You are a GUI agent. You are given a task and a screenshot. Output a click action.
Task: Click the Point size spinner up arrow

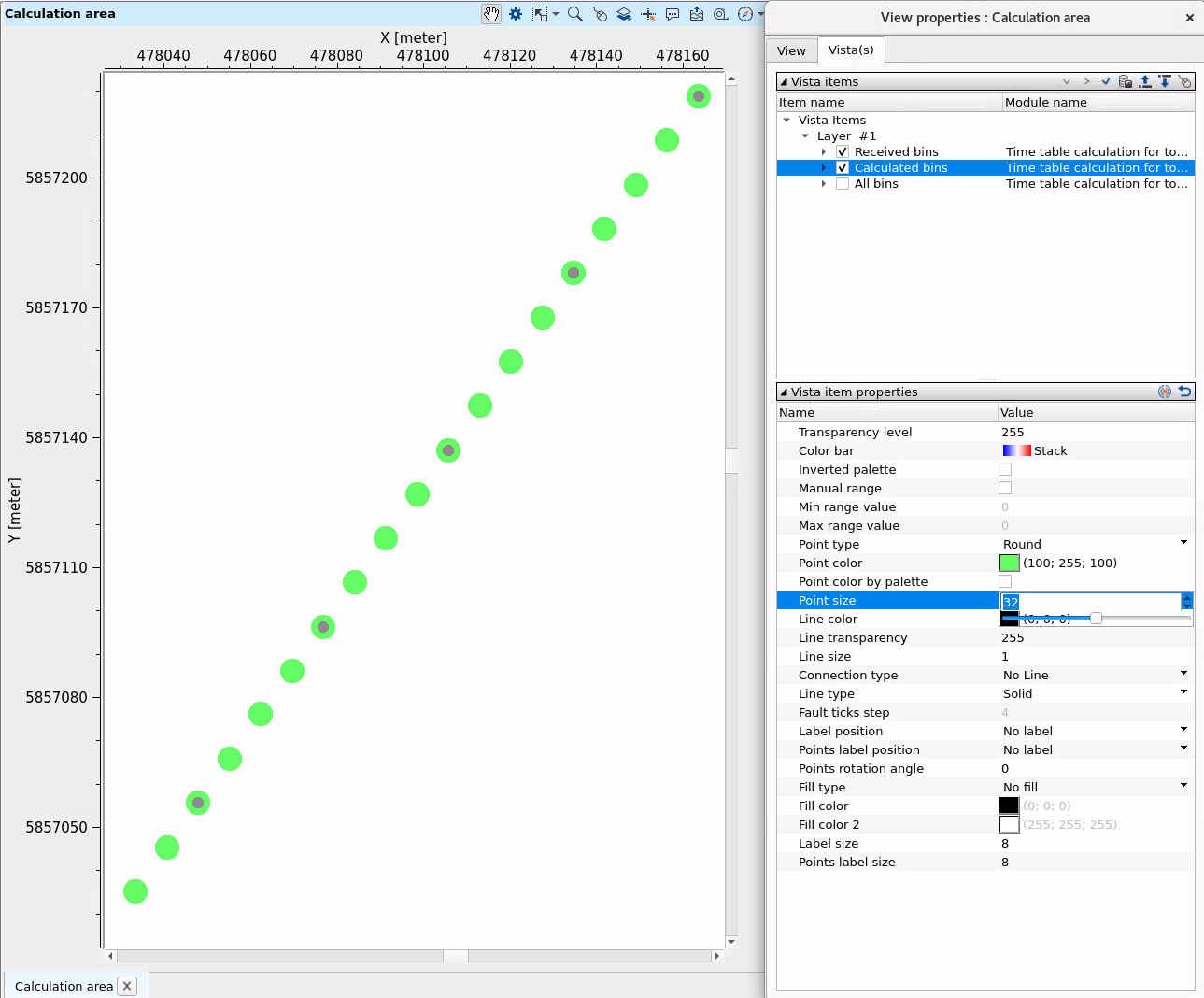click(x=1186, y=598)
